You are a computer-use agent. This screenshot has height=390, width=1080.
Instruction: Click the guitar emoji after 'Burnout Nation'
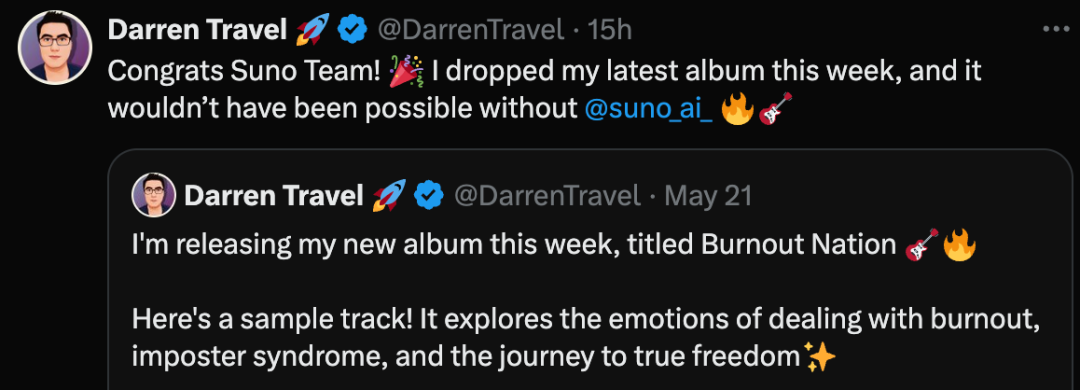click(x=921, y=245)
